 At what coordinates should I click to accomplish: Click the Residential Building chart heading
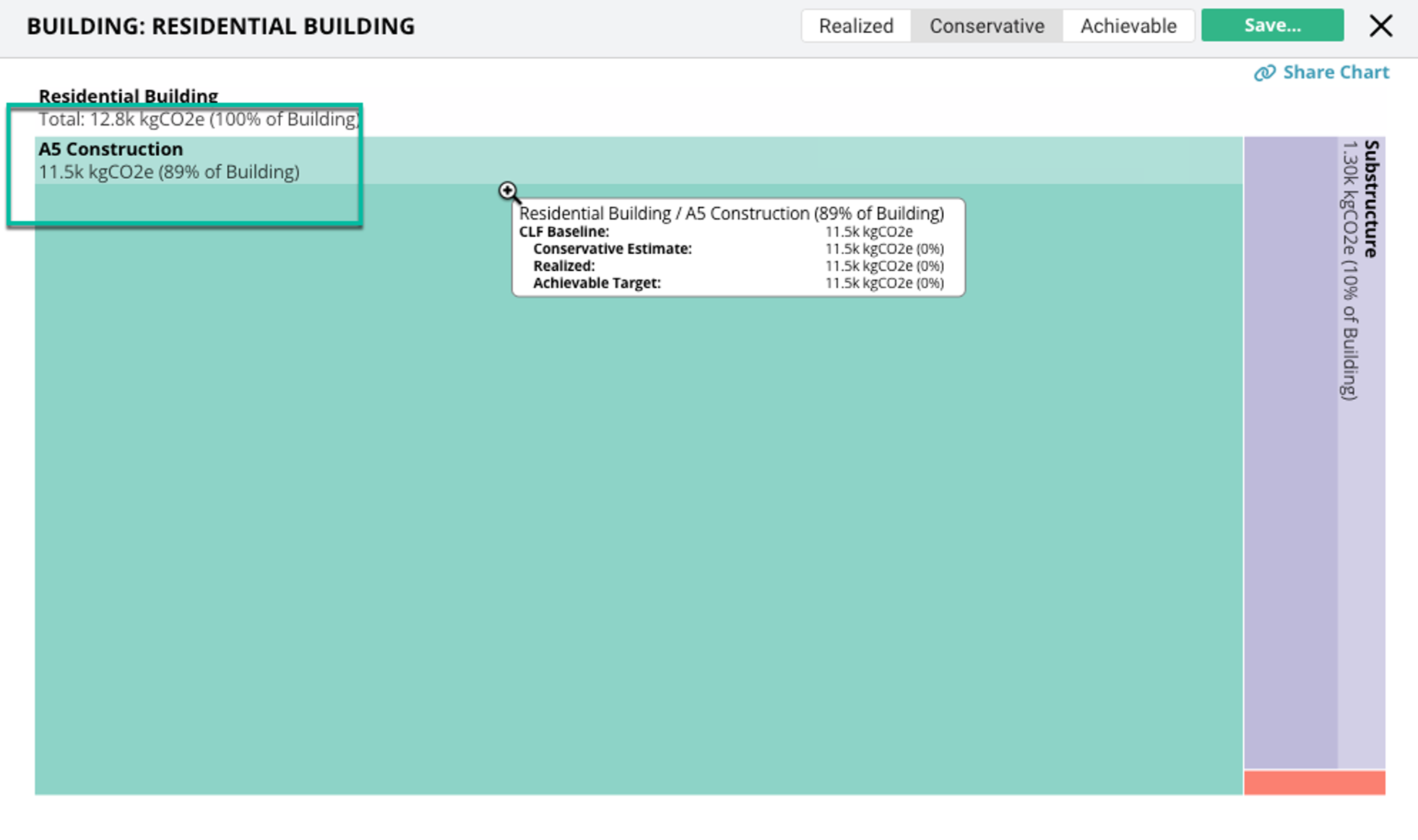coord(128,95)
